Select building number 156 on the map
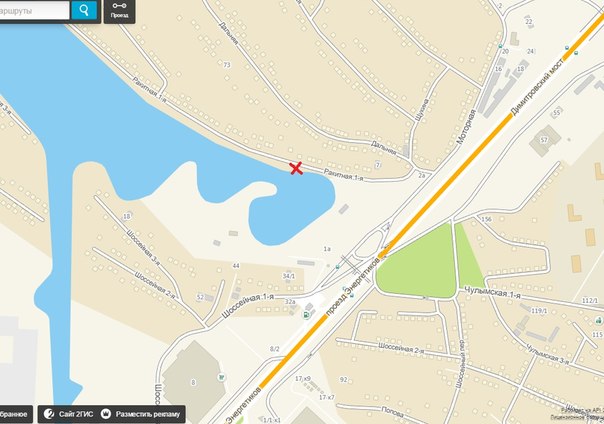 point(487,219)
